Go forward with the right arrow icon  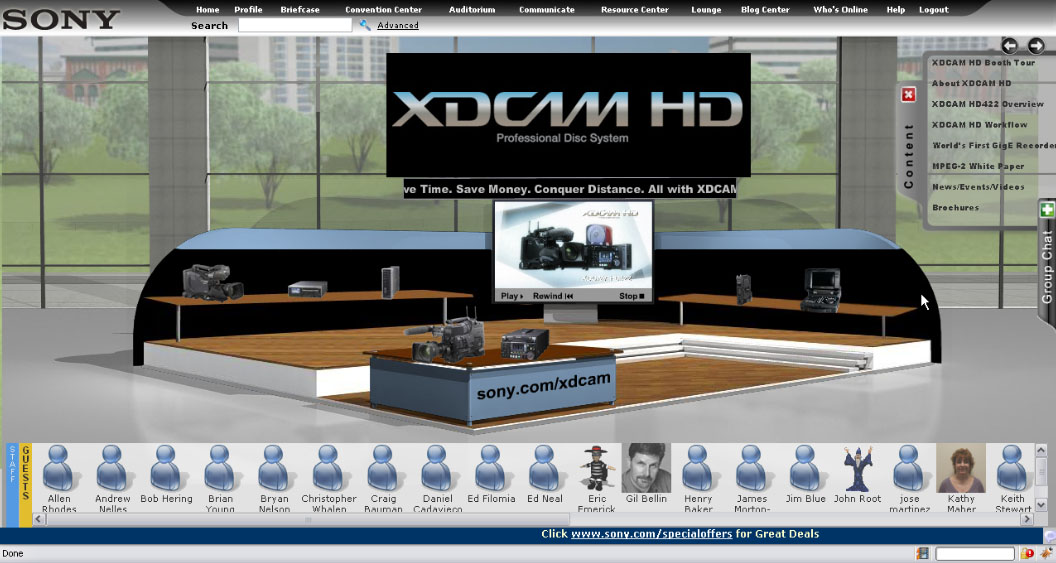coord(1036,45)
